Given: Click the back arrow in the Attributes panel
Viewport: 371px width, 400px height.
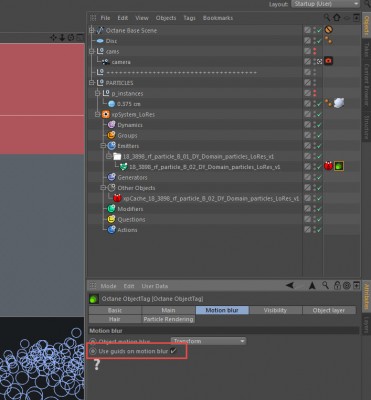Looking at the screenshot, I should (290, 285).
